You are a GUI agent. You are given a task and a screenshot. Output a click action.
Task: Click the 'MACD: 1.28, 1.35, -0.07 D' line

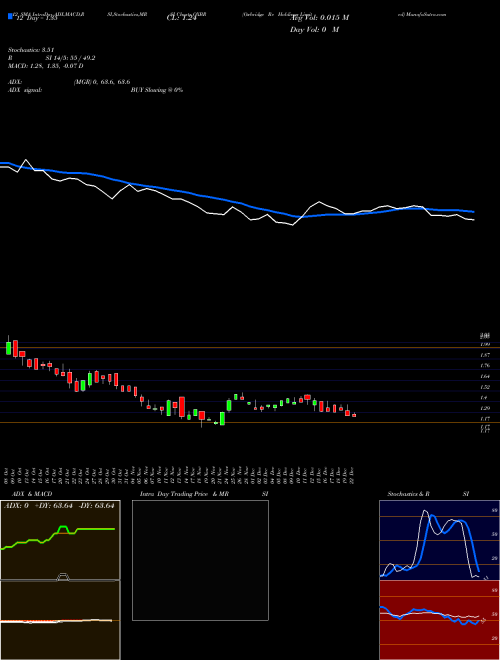[x=45, y=66]
